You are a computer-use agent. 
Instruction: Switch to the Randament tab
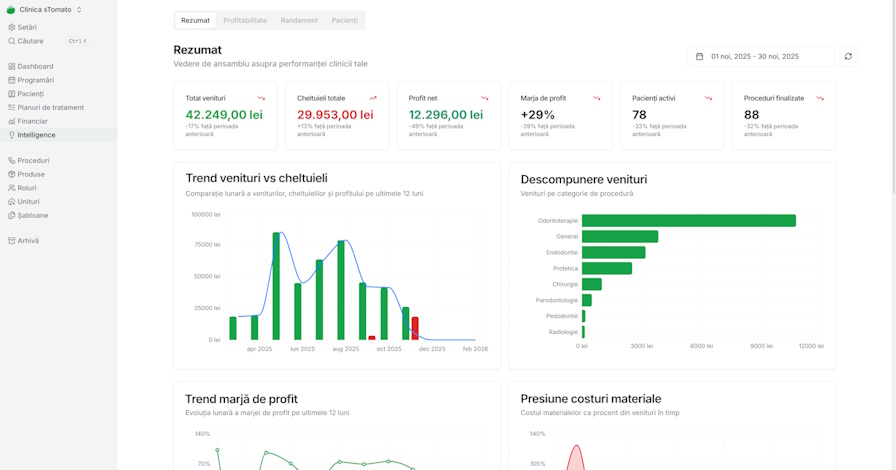click(x=299, y=20)
